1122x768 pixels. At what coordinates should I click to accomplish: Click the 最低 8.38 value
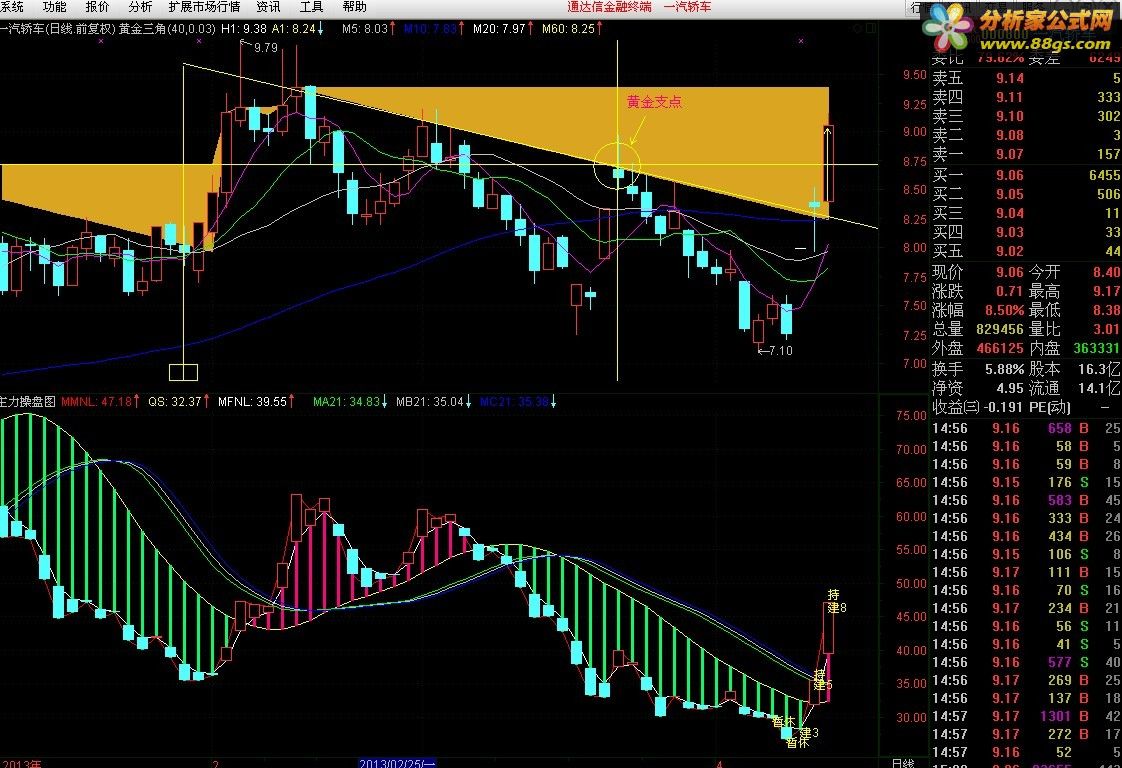pos(1106,311)
